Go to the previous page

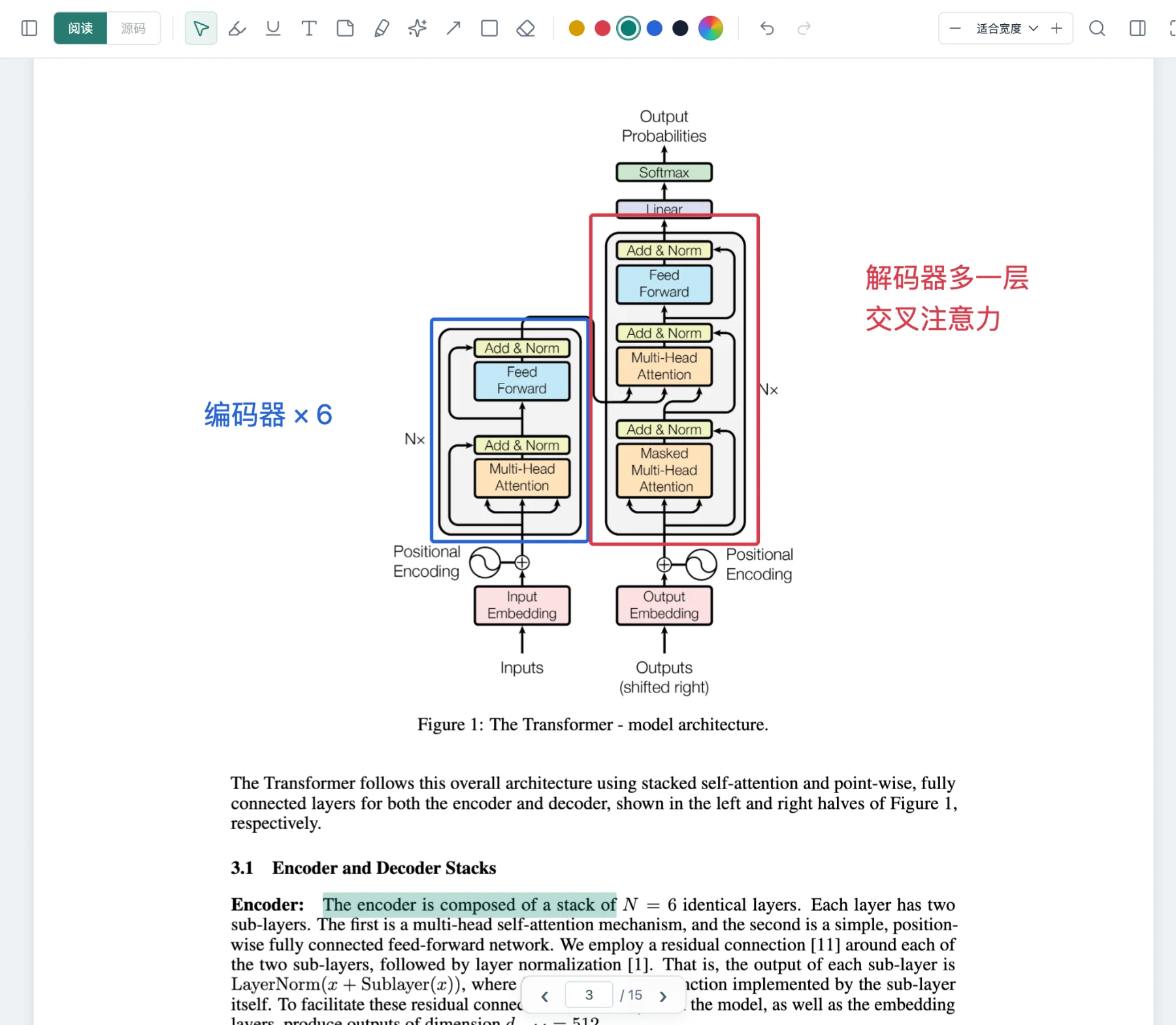[544, 996]
